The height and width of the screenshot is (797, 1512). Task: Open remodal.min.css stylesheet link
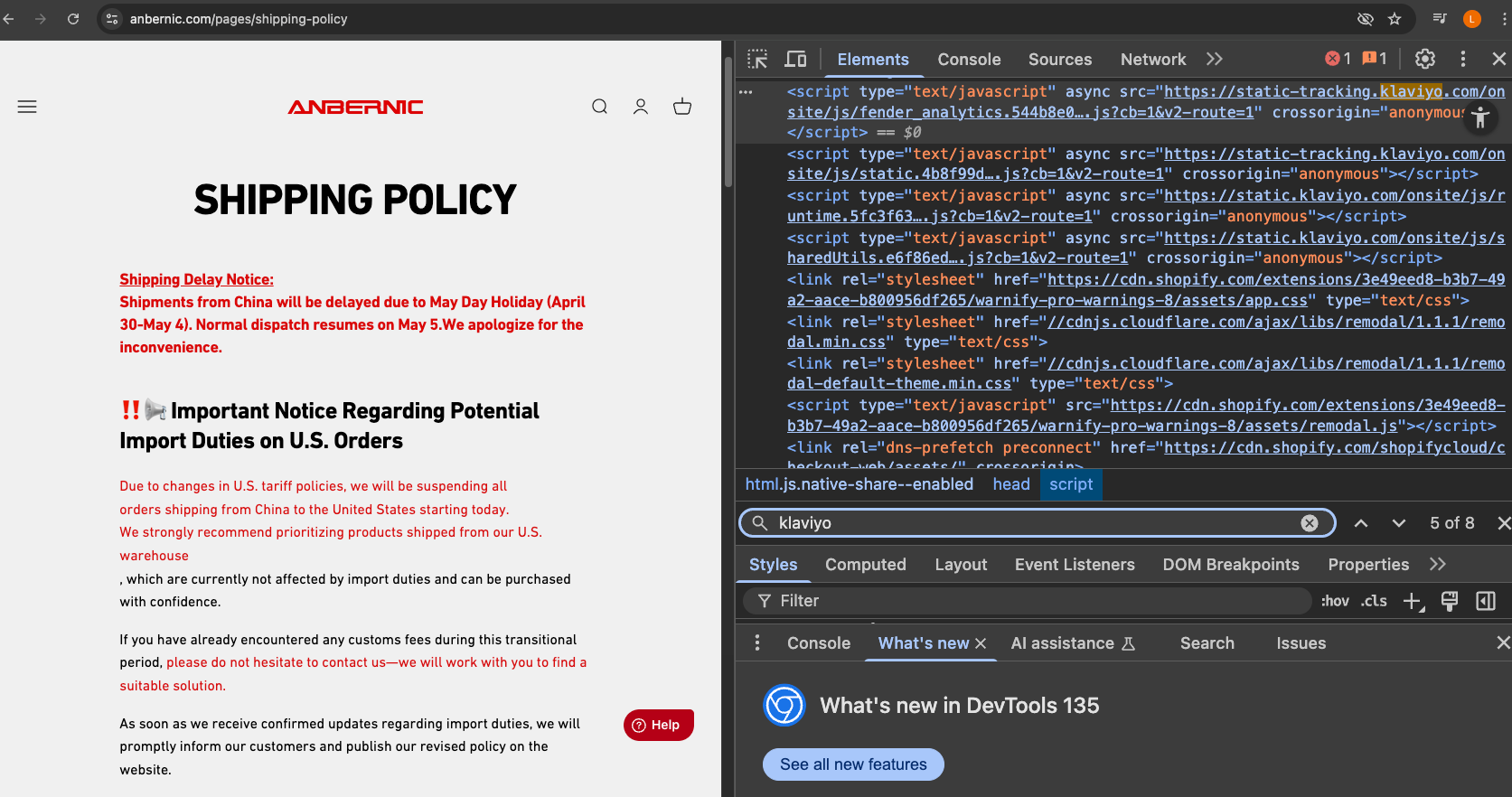[1146, 332]
